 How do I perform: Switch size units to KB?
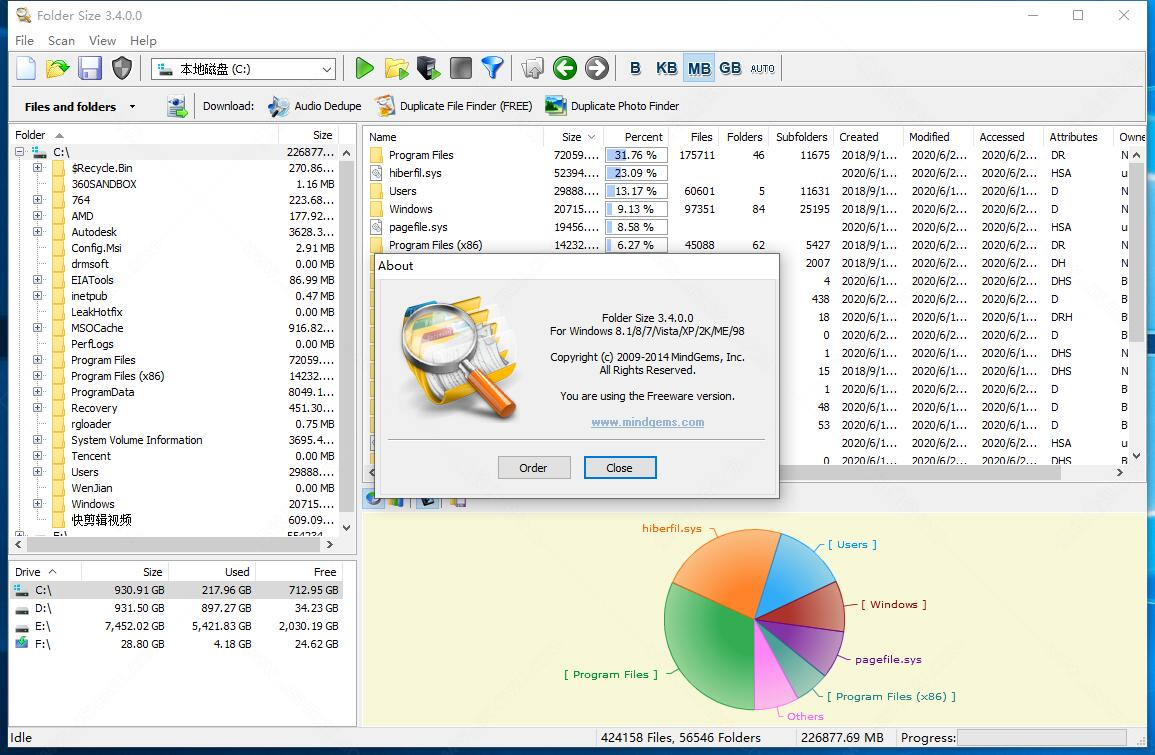667,69
